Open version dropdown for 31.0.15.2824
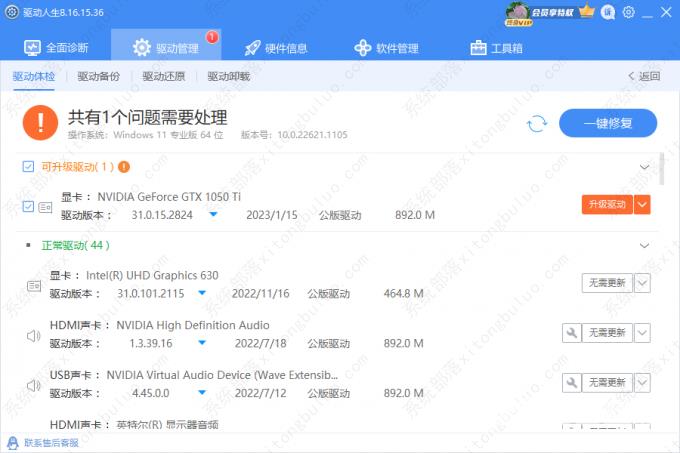 pyautogui.click(x=213, y=215)
